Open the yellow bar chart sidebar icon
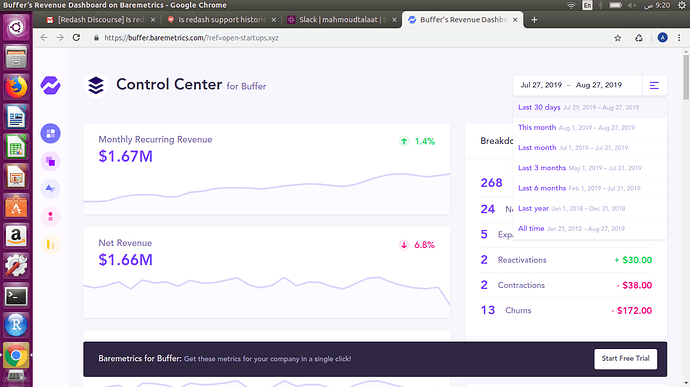Image resolution: width=690 pixels, height=387 pixels. [x=51, y=244]
